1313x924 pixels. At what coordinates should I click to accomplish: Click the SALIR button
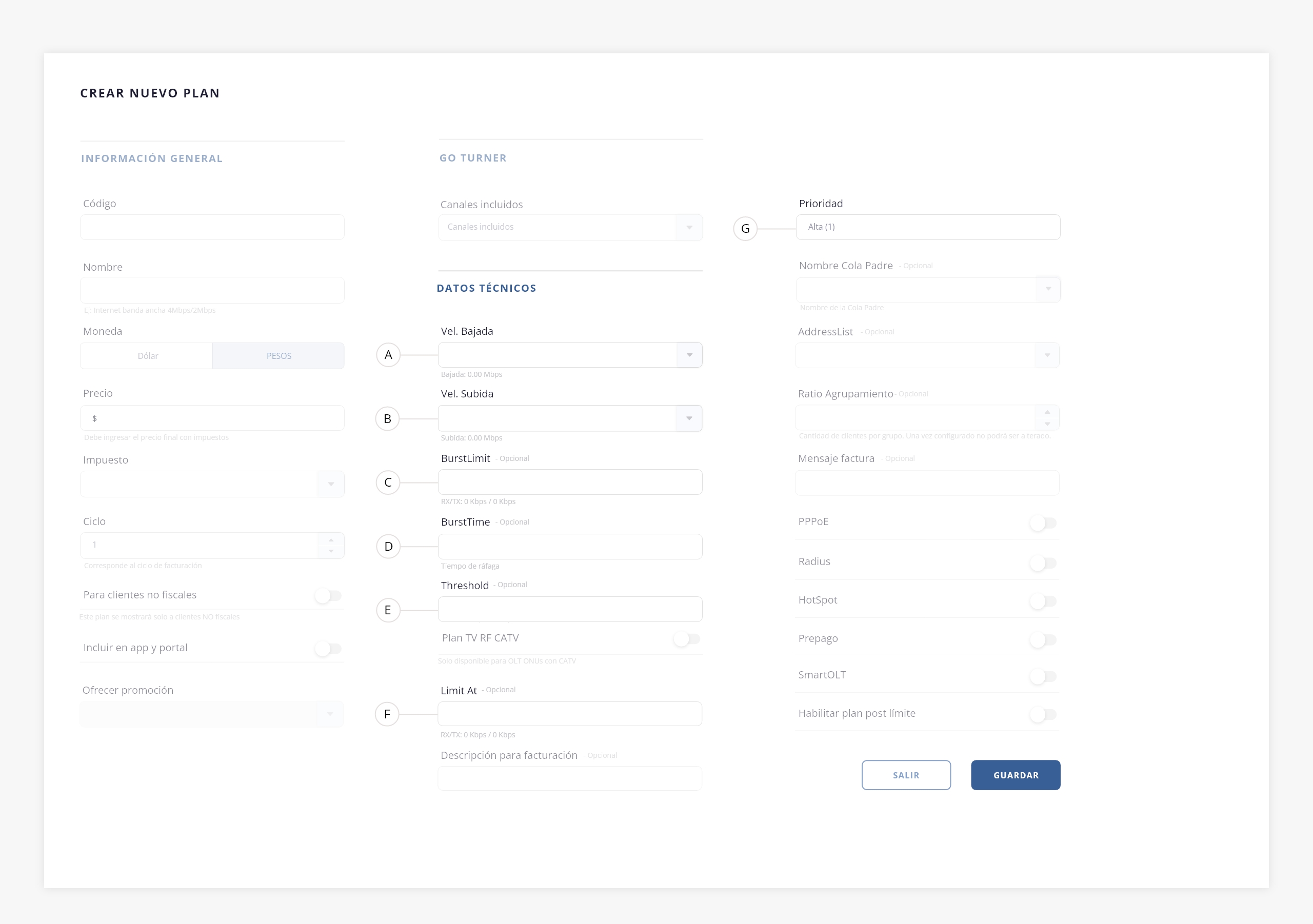[x=906, y=775]
